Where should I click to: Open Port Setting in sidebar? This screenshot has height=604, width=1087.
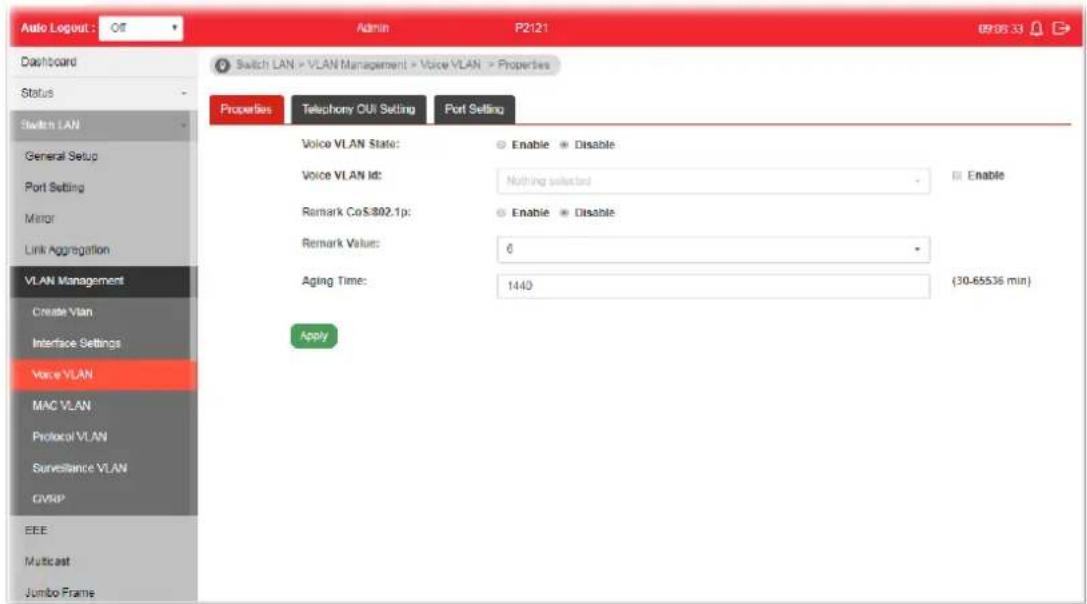[x=104, y=187]
